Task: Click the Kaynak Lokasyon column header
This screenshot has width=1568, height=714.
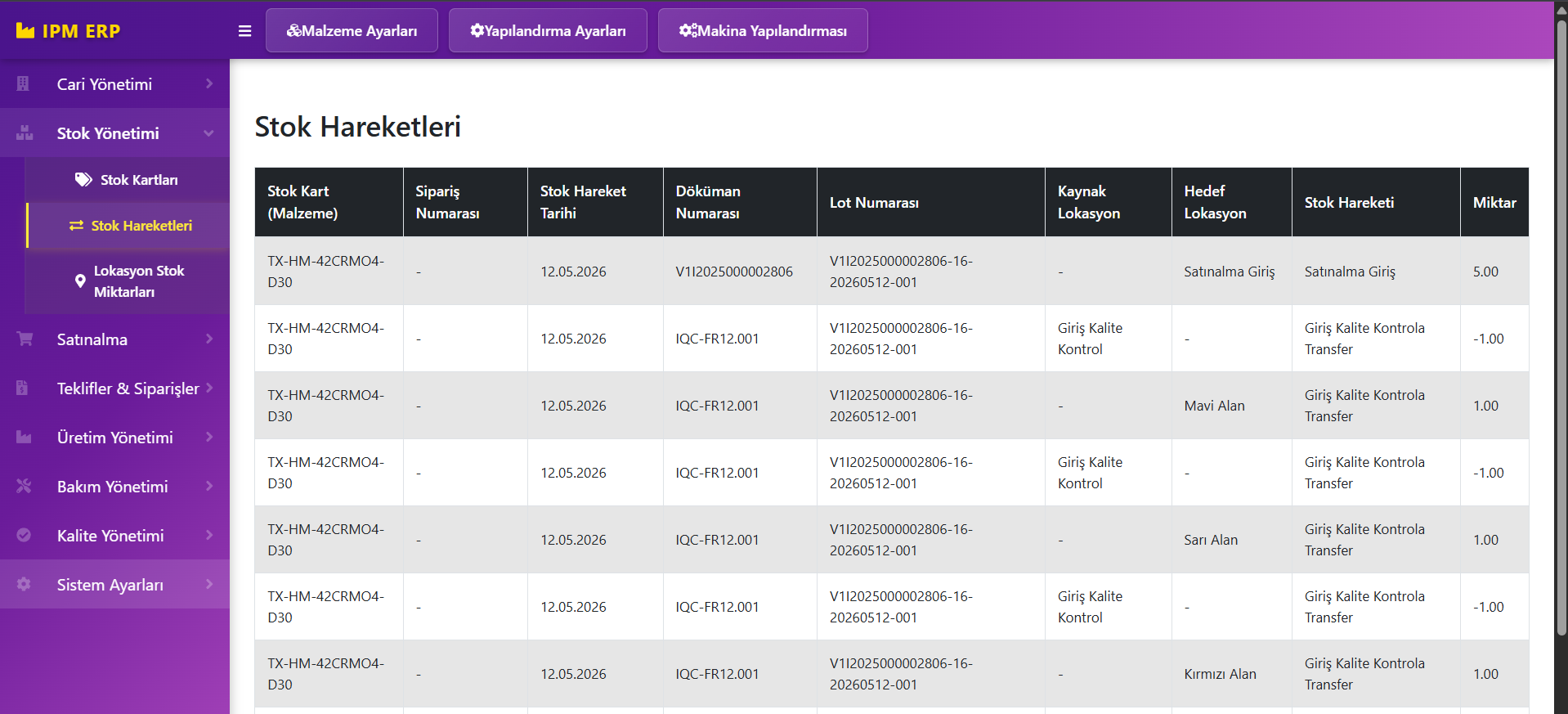Action: tap(1109, 202)
